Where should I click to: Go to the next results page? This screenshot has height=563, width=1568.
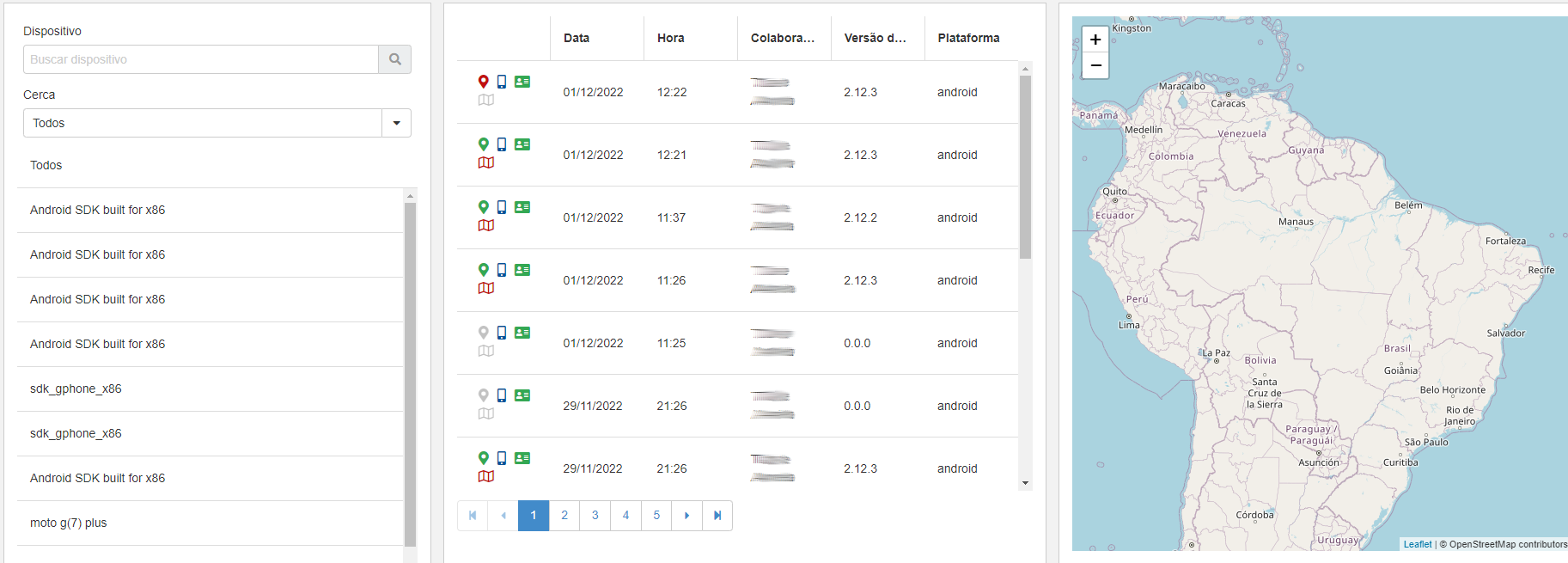point(686,516)
